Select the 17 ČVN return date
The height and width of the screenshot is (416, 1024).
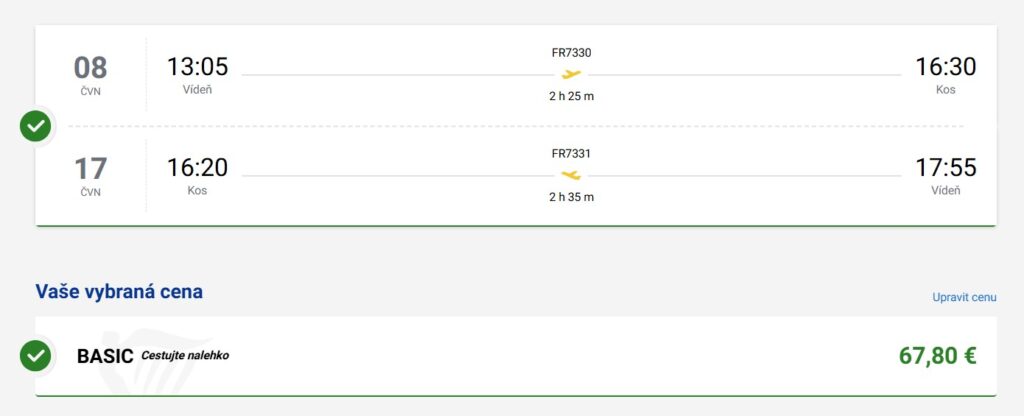(90, 175)
